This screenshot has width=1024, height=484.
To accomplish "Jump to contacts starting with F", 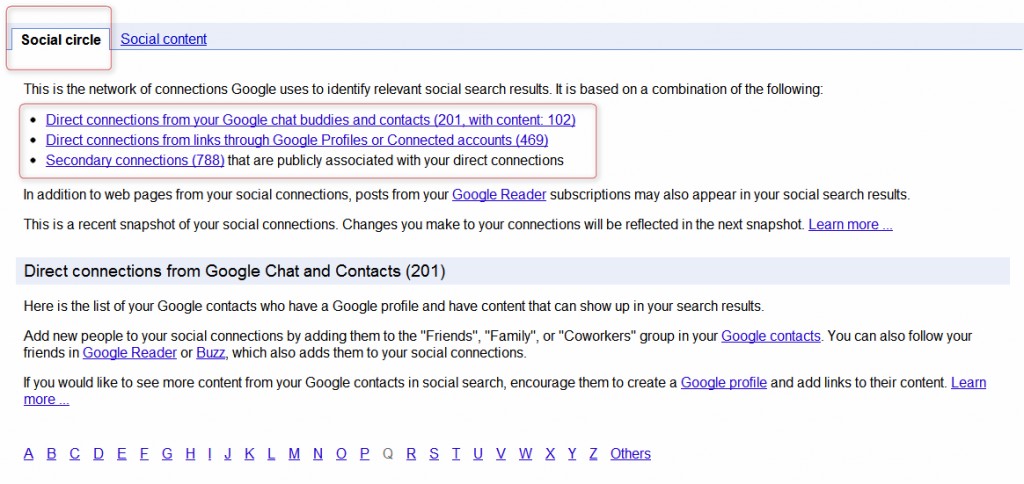I will [144, 454].
